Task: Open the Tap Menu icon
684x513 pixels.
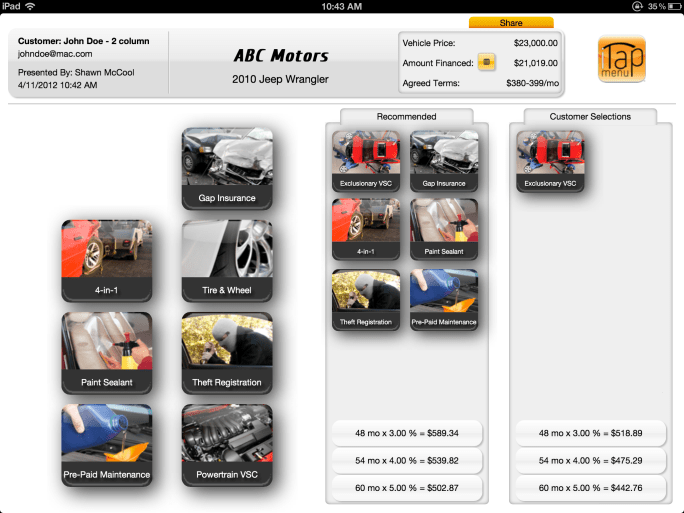Action: pos(621,59)
